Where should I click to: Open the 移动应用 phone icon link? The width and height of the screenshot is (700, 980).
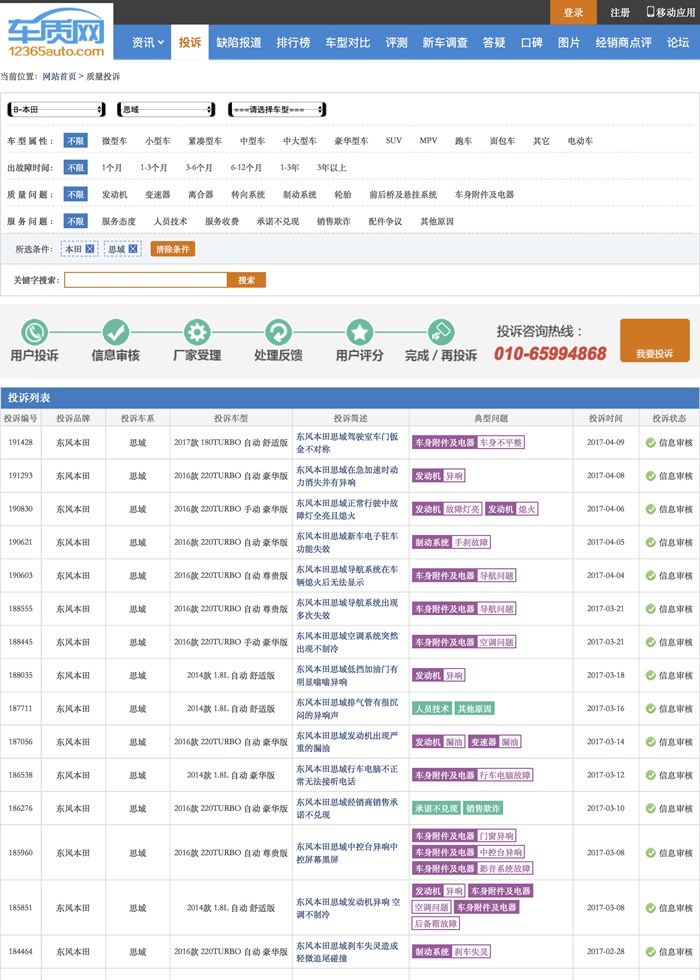pyautogui.click(x=651, y=12)
